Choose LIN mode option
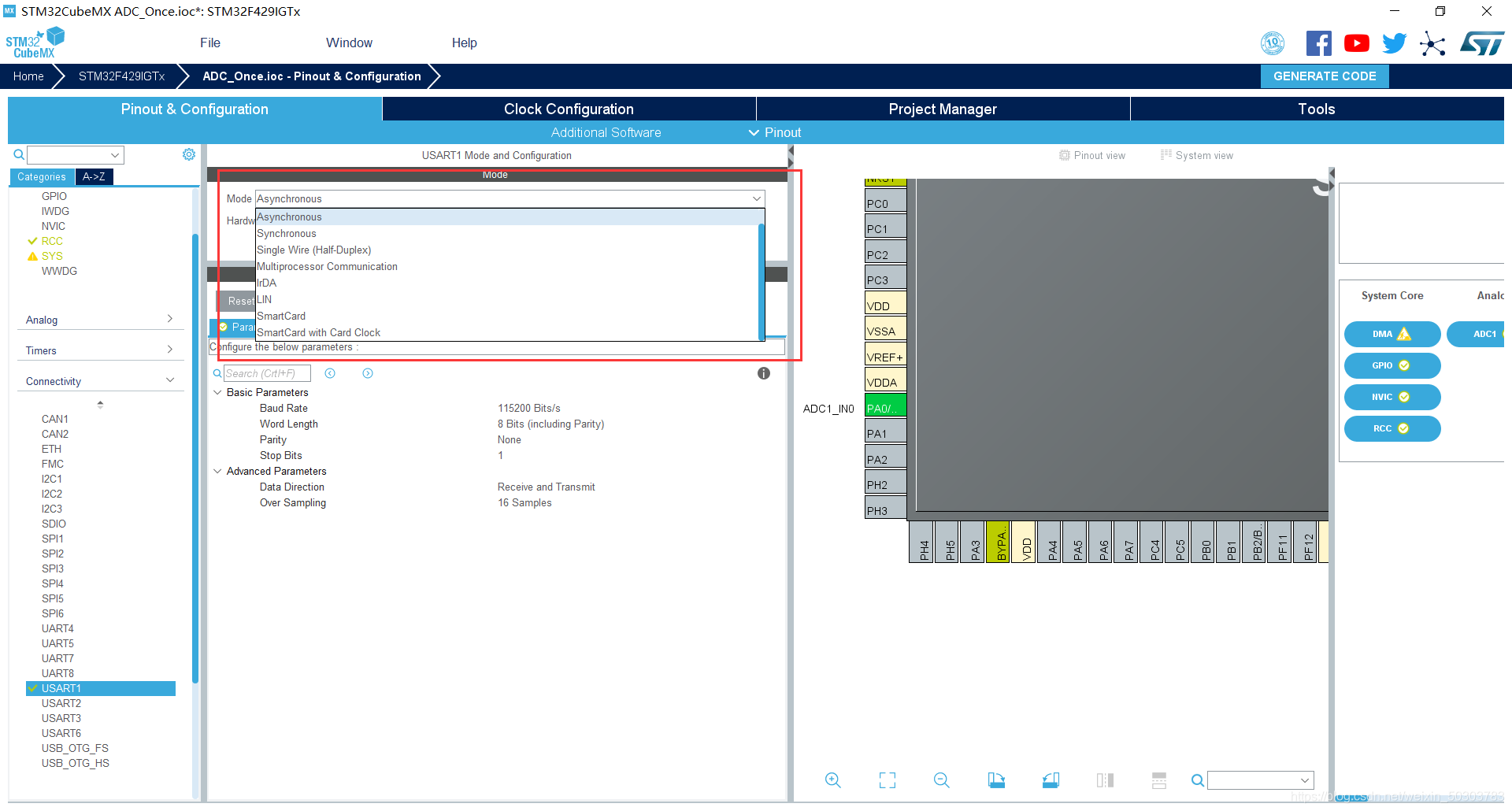 [507, 300]
